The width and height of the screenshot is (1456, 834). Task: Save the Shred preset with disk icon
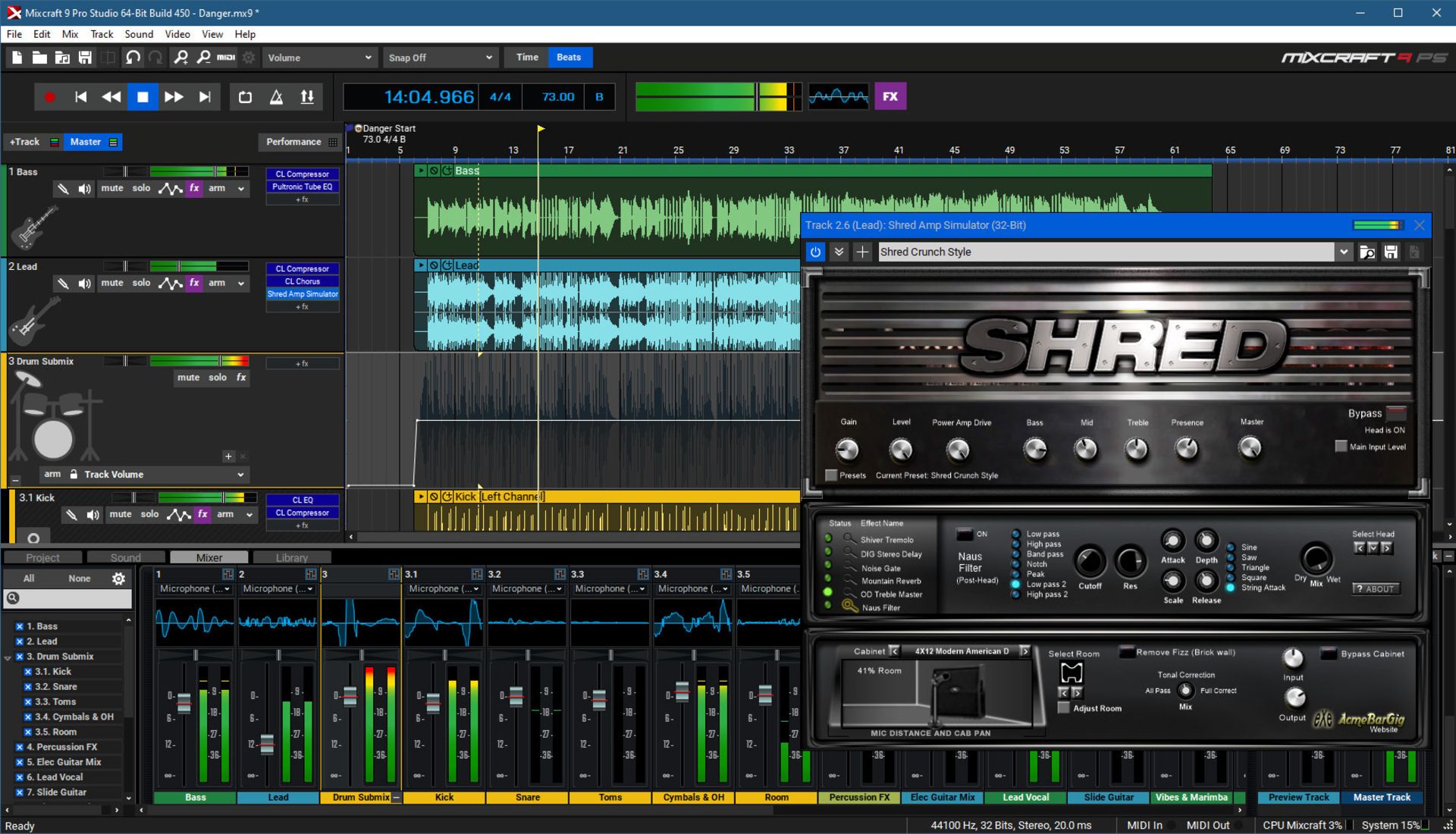coord(1391,252)
